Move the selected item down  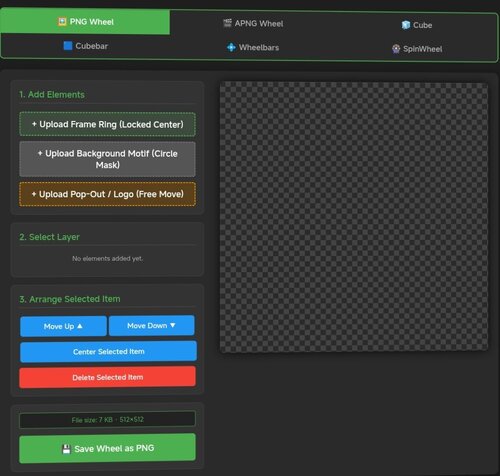[x=152, y=325]
